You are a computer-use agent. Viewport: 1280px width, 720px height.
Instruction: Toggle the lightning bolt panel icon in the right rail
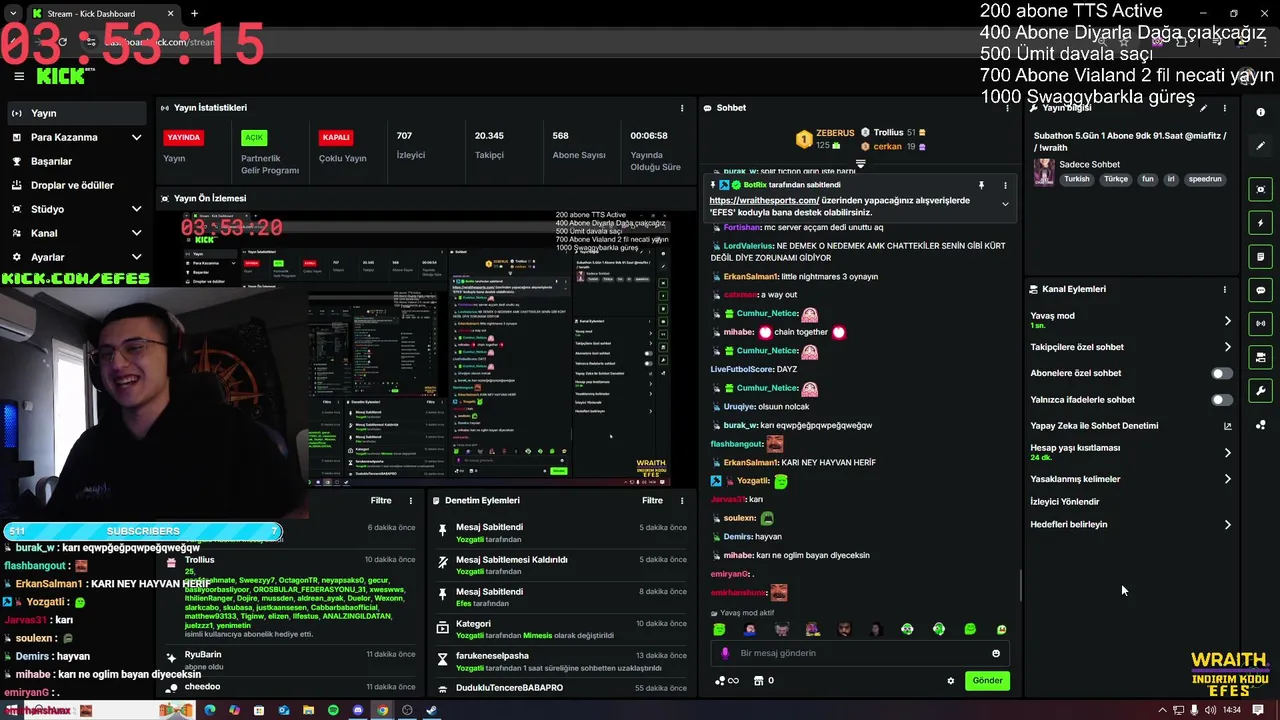pos(1261,223)
